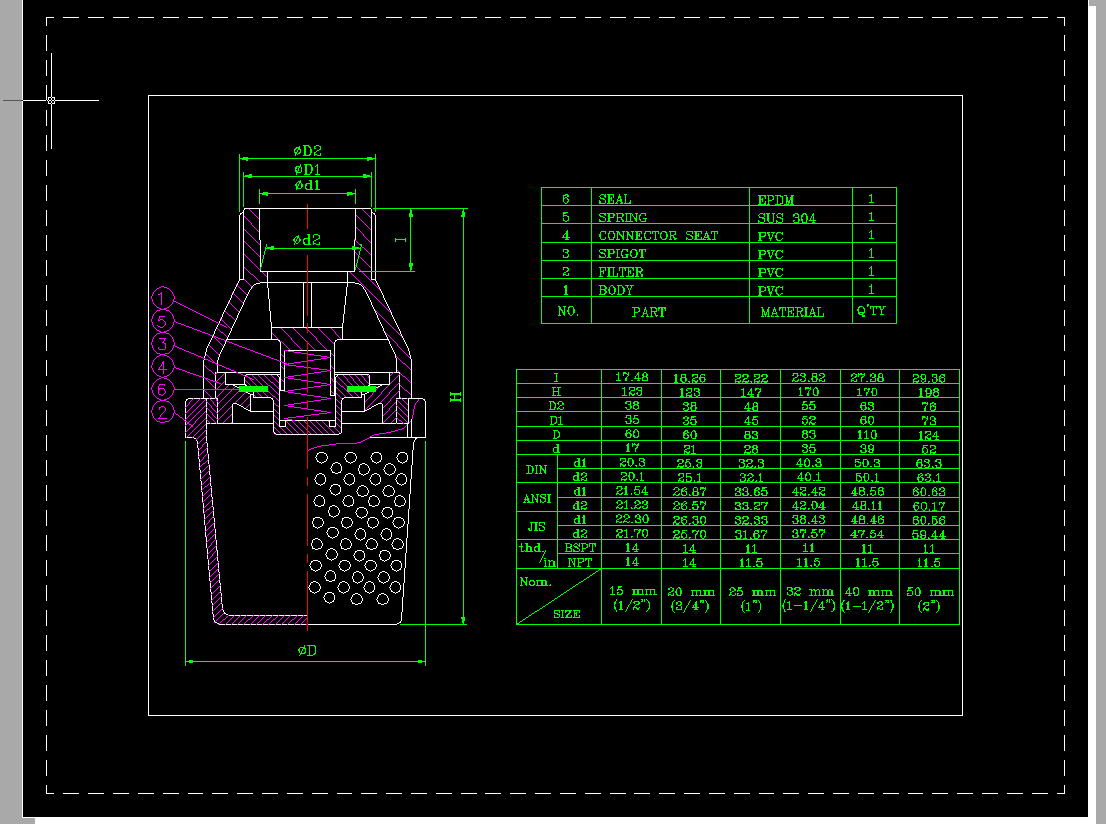
Task: Click the BSPT thread row label
Action: pyautogui.click(x=580, y=547)
